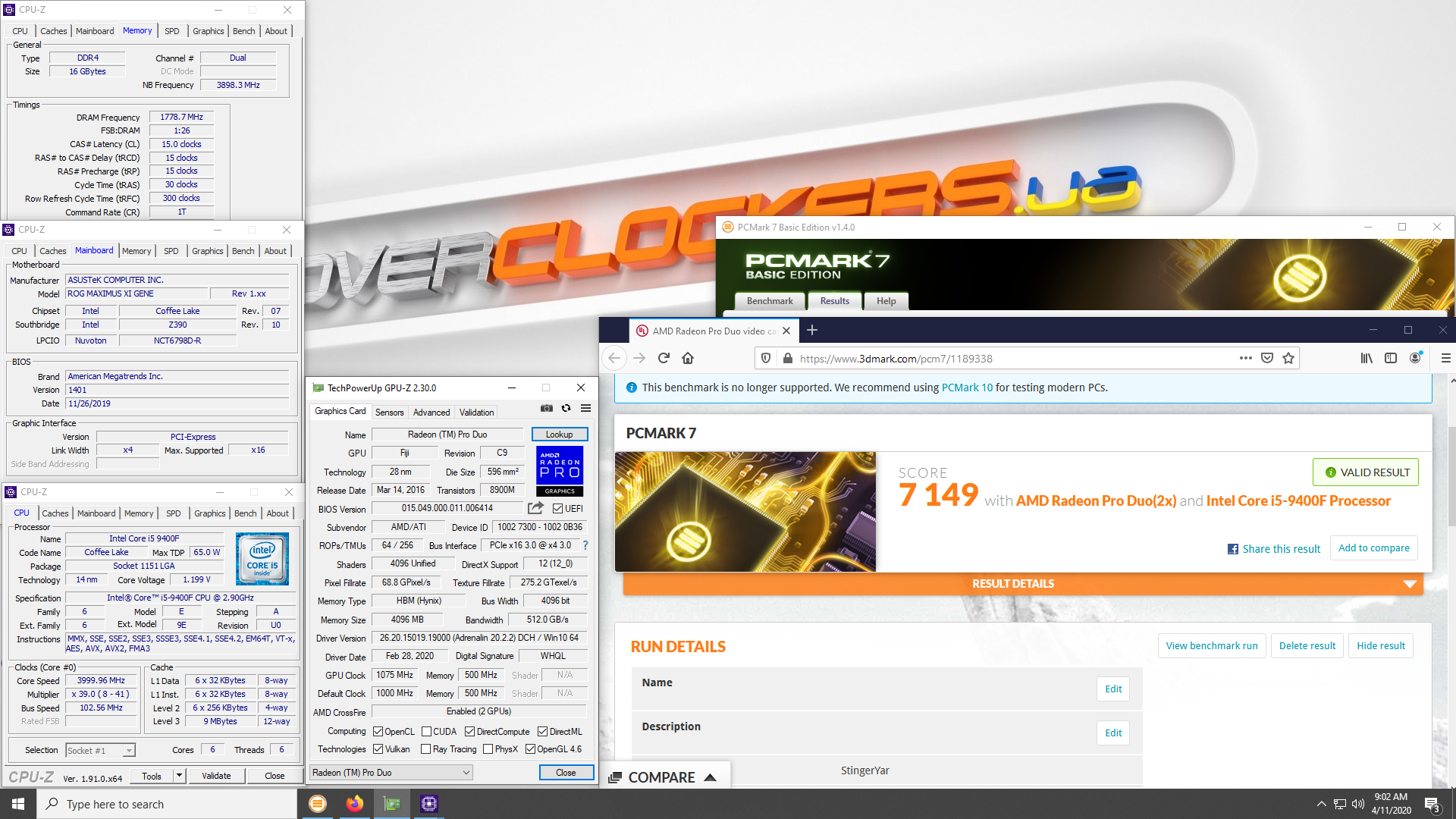This screenshot has width=1456, height=819.
Task: Toggle DirectCompute checkbox
Action: click(469, 732)
